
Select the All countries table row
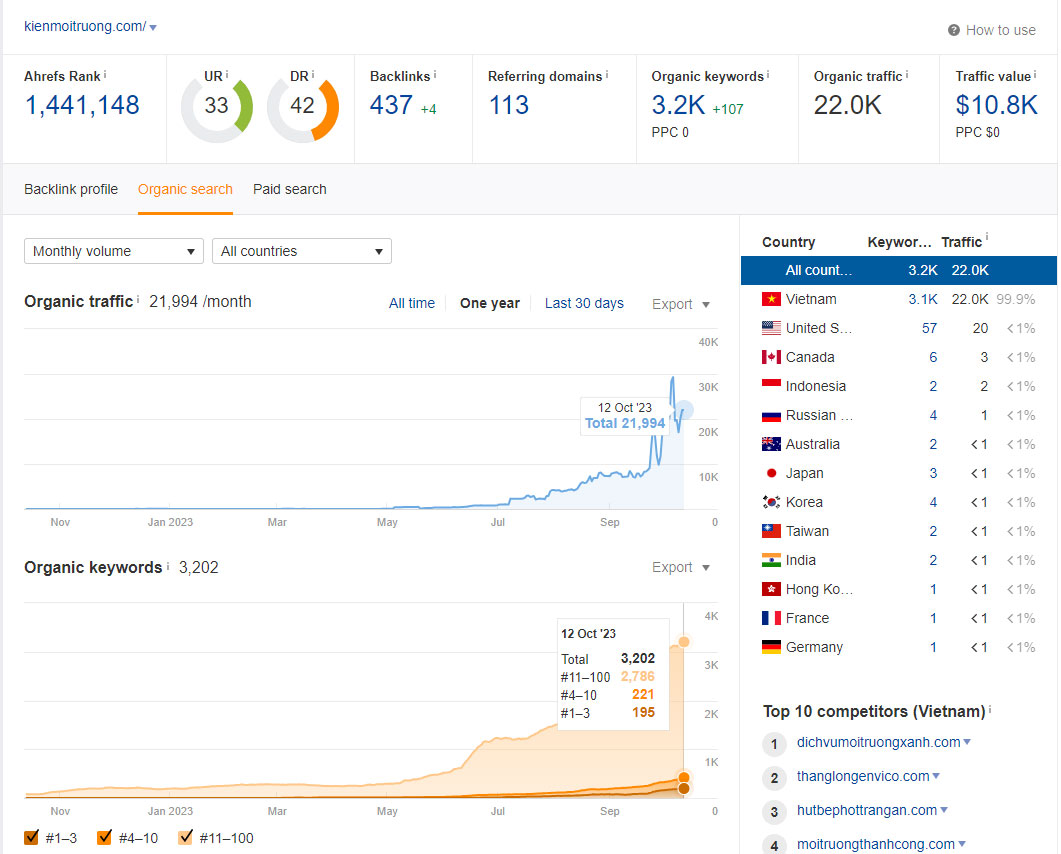pyautogui.click(x=899, y=270)
